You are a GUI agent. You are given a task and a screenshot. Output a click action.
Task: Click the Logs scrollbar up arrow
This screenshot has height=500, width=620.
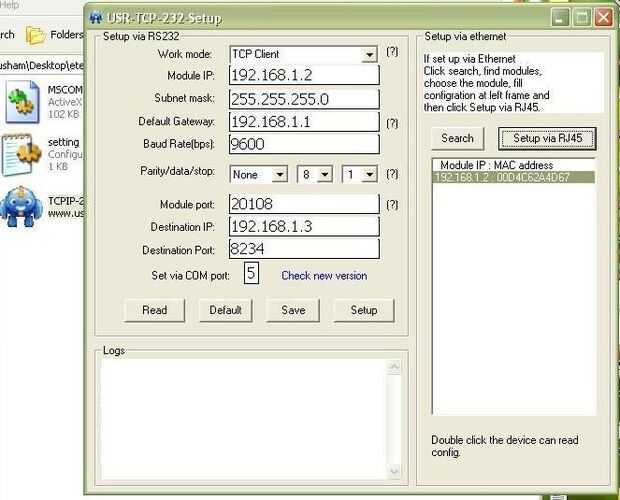(x=394, y=367)
